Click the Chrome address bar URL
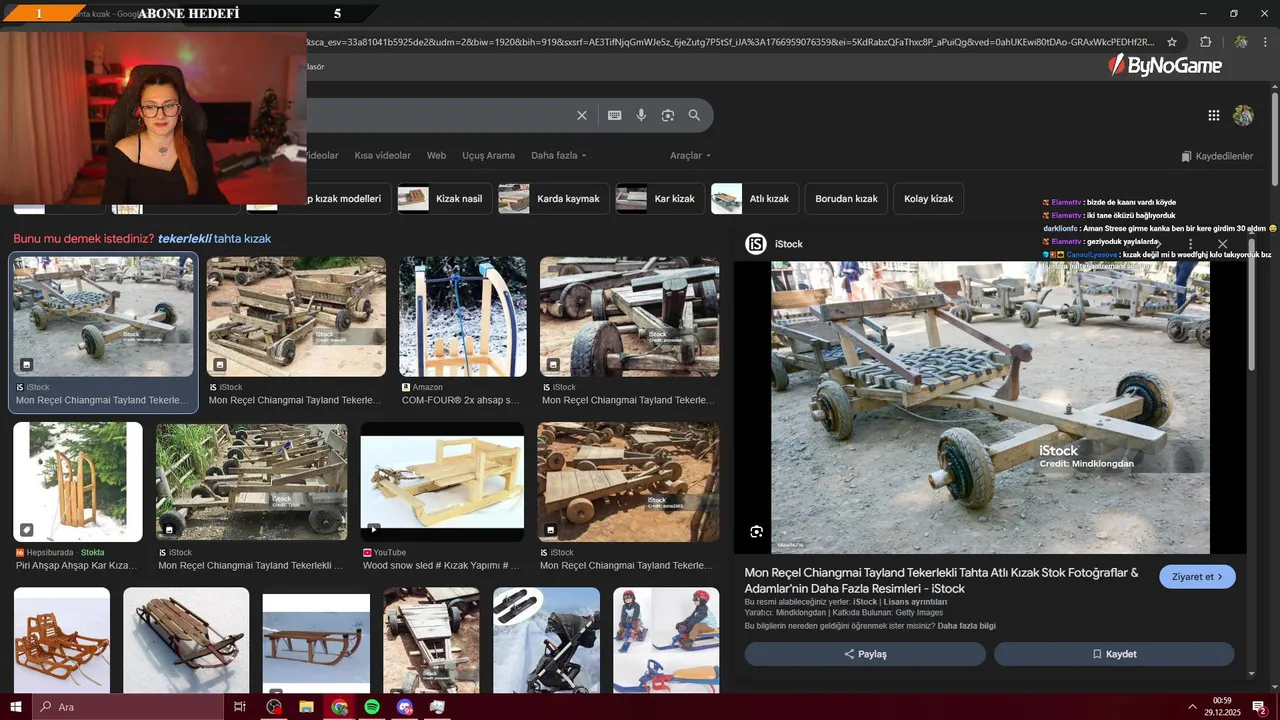This screenshot has height=720, width=1280. pyautogui.click(x=730, y=42)
